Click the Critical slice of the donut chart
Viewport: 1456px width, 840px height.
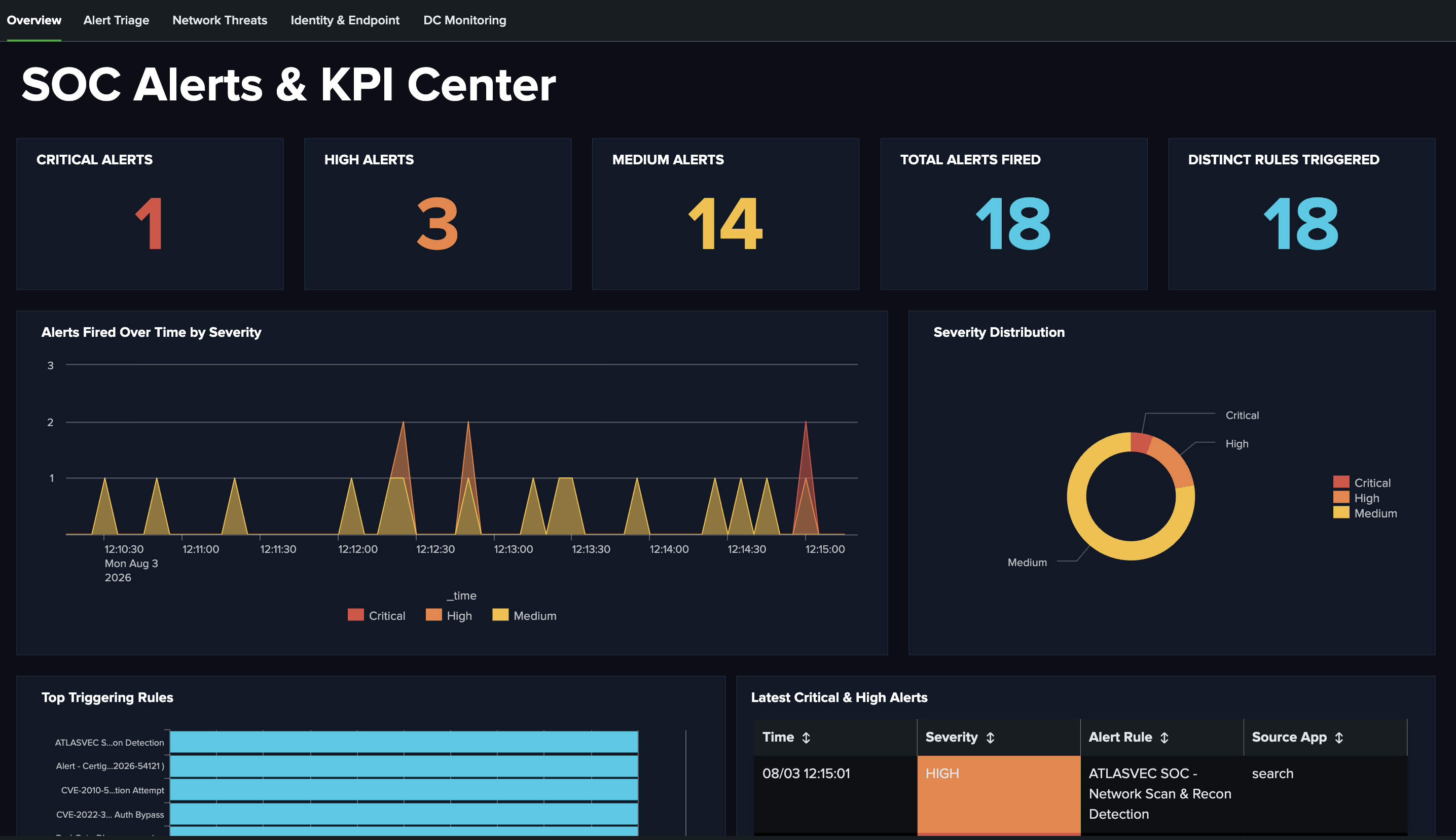(1140, 443)
